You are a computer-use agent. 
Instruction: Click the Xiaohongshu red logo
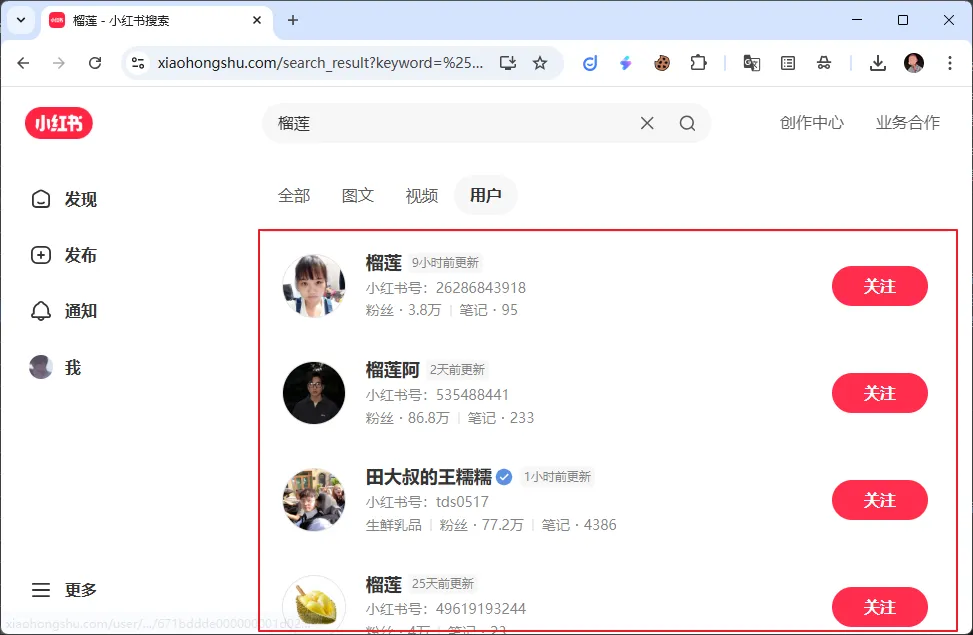pos(59,123)
